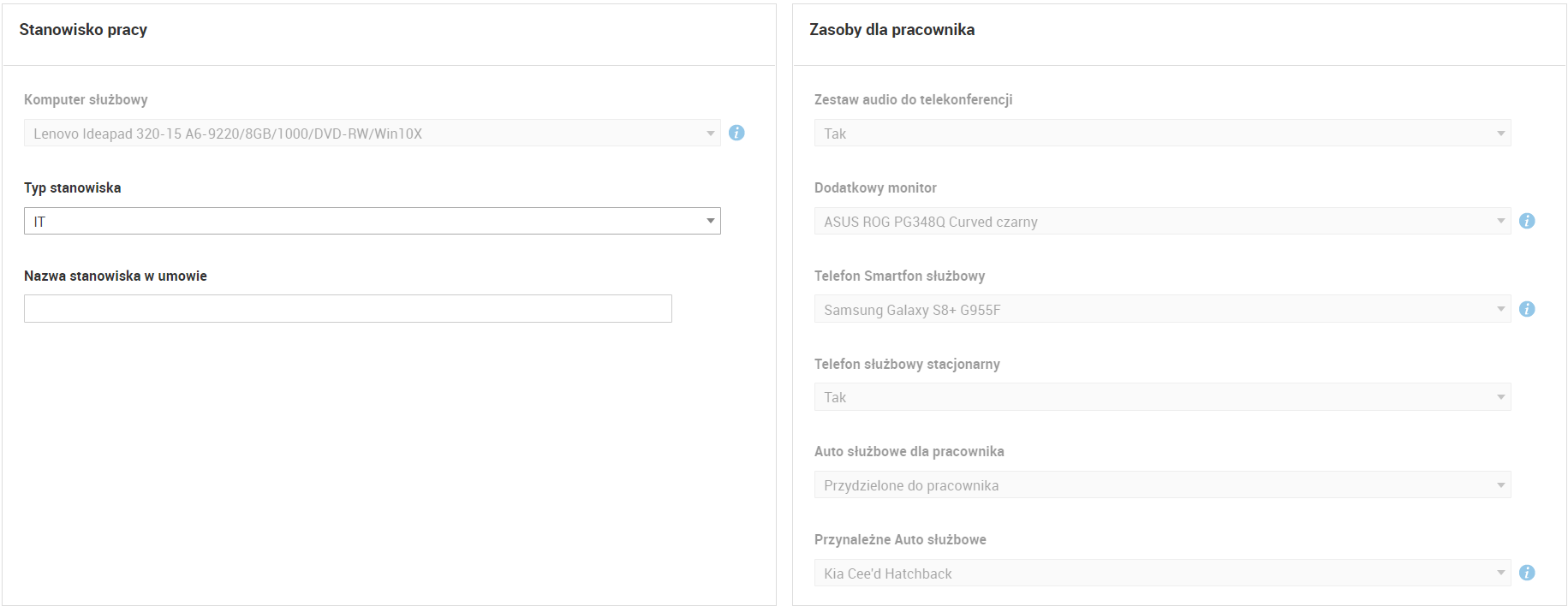Click the Zasoby dla pracownika panel header

(891, 30)
